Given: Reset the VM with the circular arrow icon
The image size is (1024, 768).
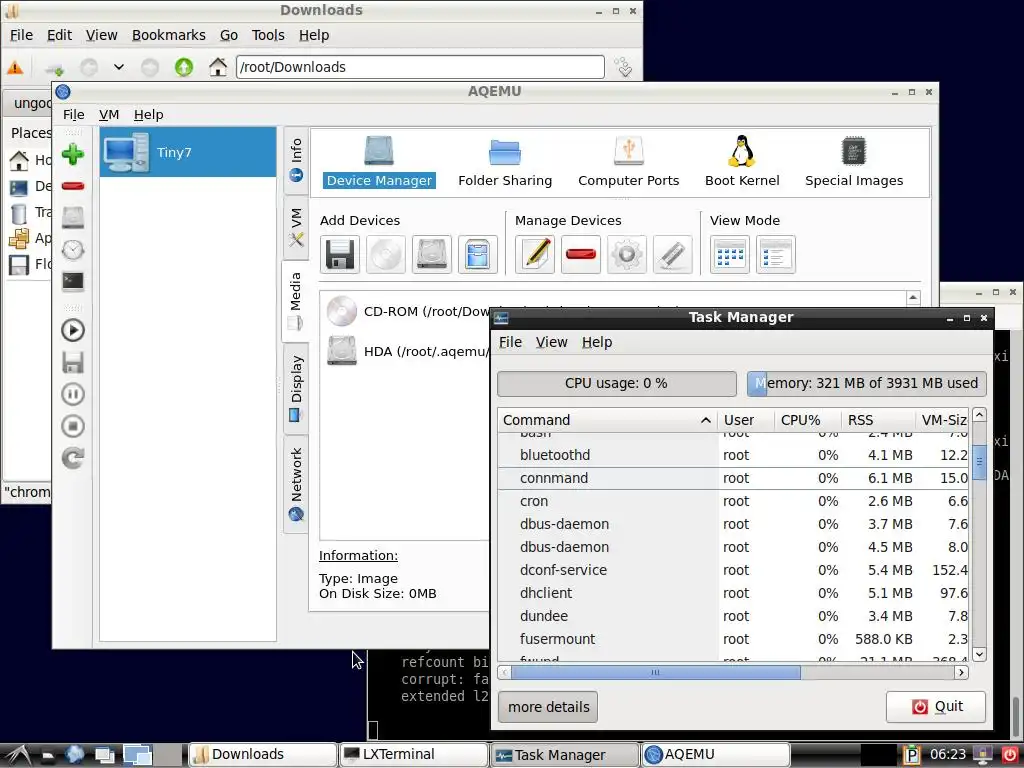Looking at the screenshot, I should tap(72, 458).
